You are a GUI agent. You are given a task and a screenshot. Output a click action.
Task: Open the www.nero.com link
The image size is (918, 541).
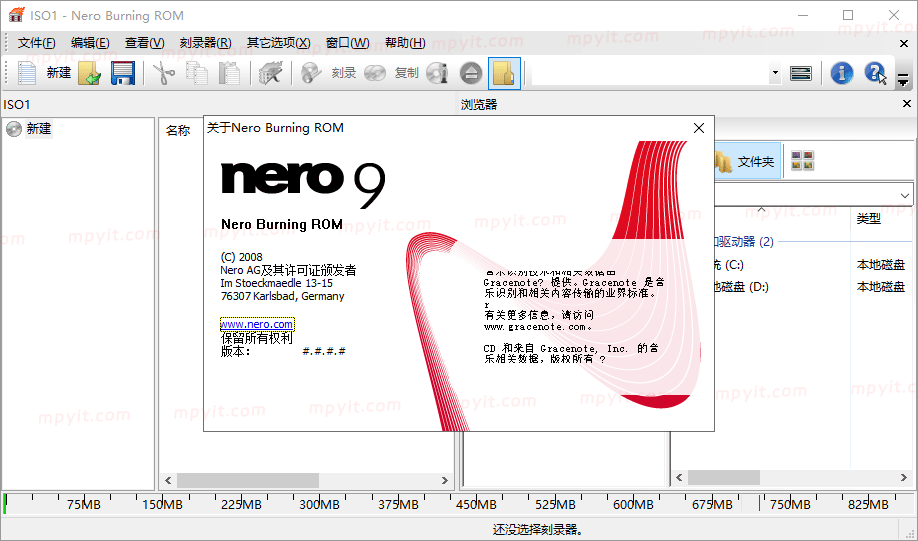pos(256,324)
